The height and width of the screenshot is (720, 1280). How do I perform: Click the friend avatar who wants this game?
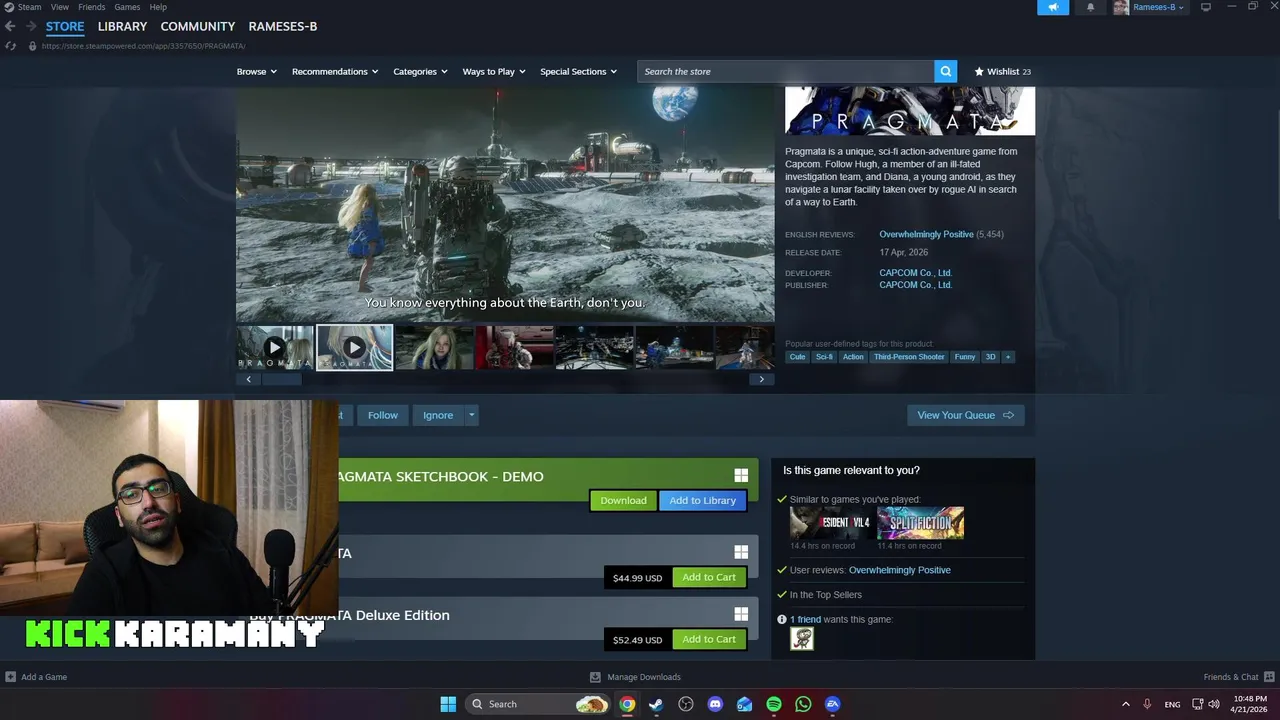[x=802, y=638]
